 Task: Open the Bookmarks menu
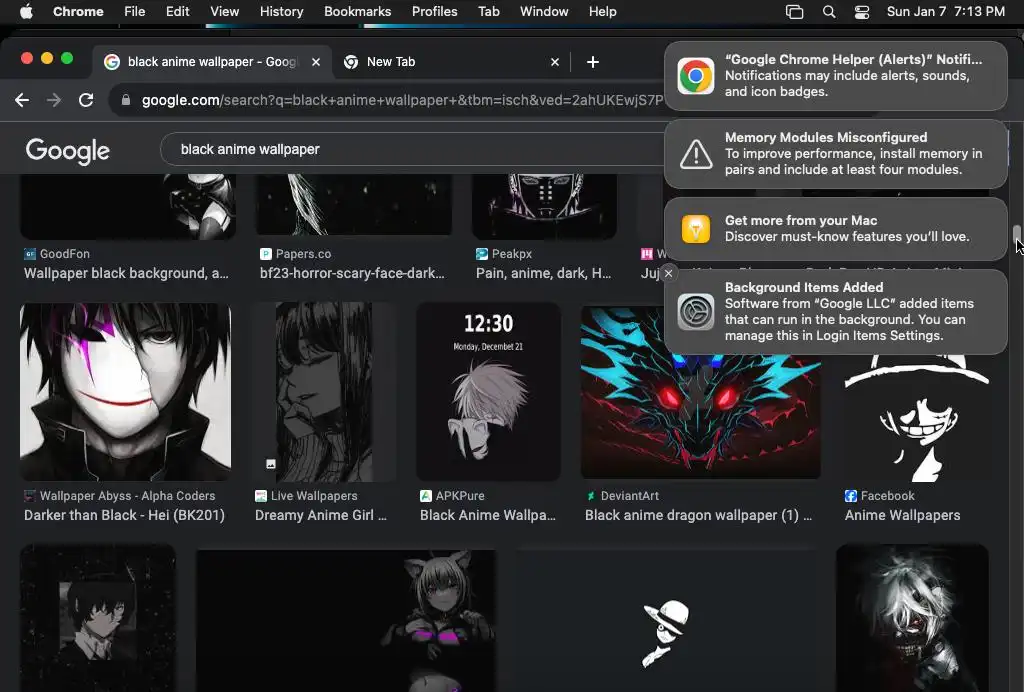[x=357, y=12]
